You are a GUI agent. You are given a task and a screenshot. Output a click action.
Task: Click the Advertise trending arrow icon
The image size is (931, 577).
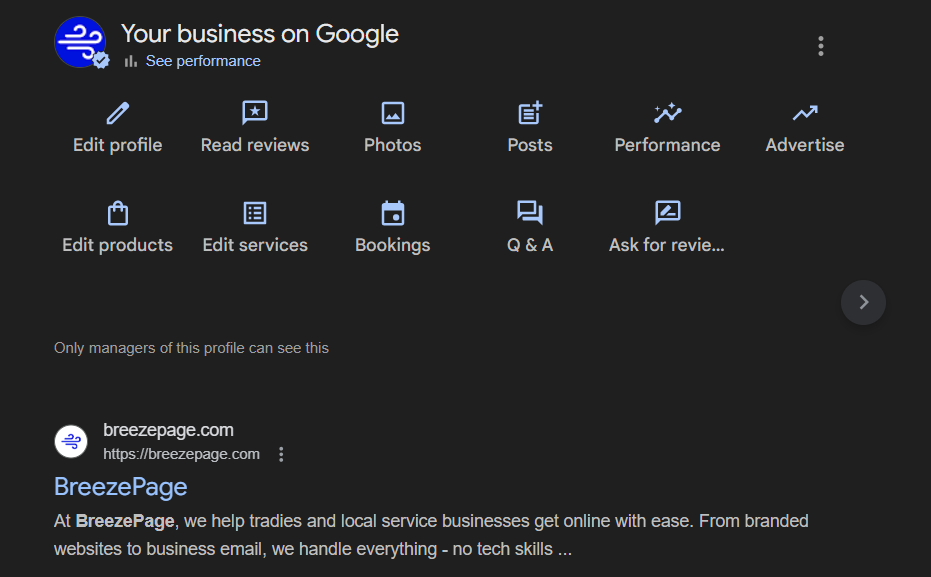805,113
